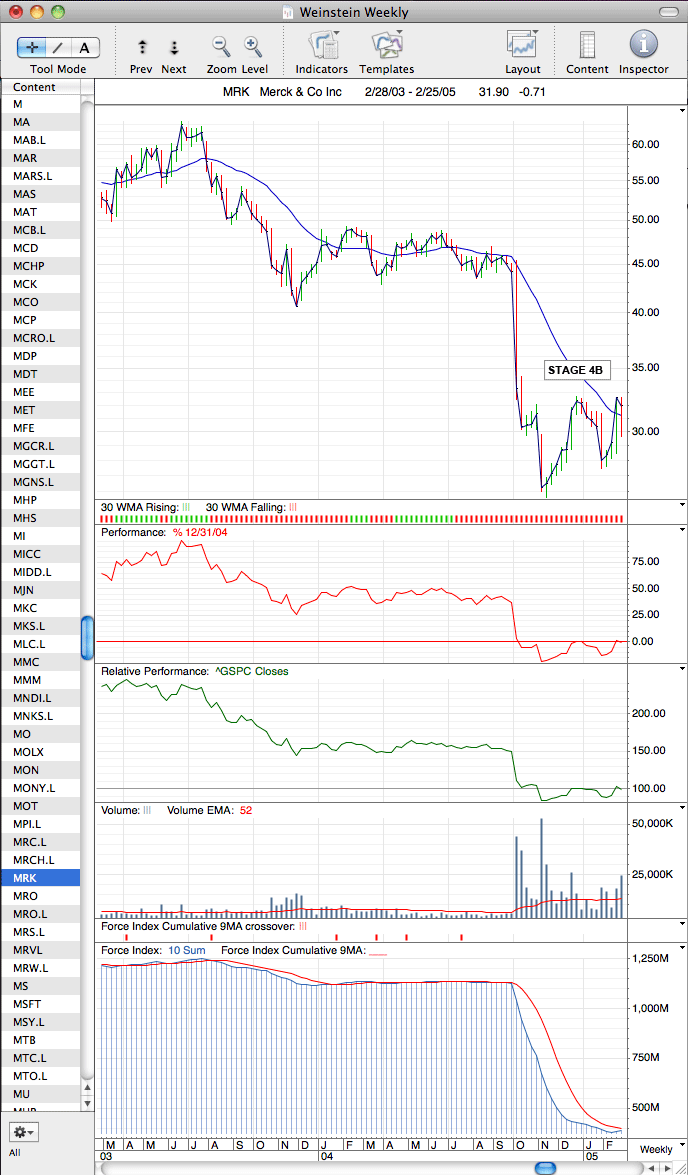Click the chart scroll right arrow
688x1175 pixels.
666,1168
